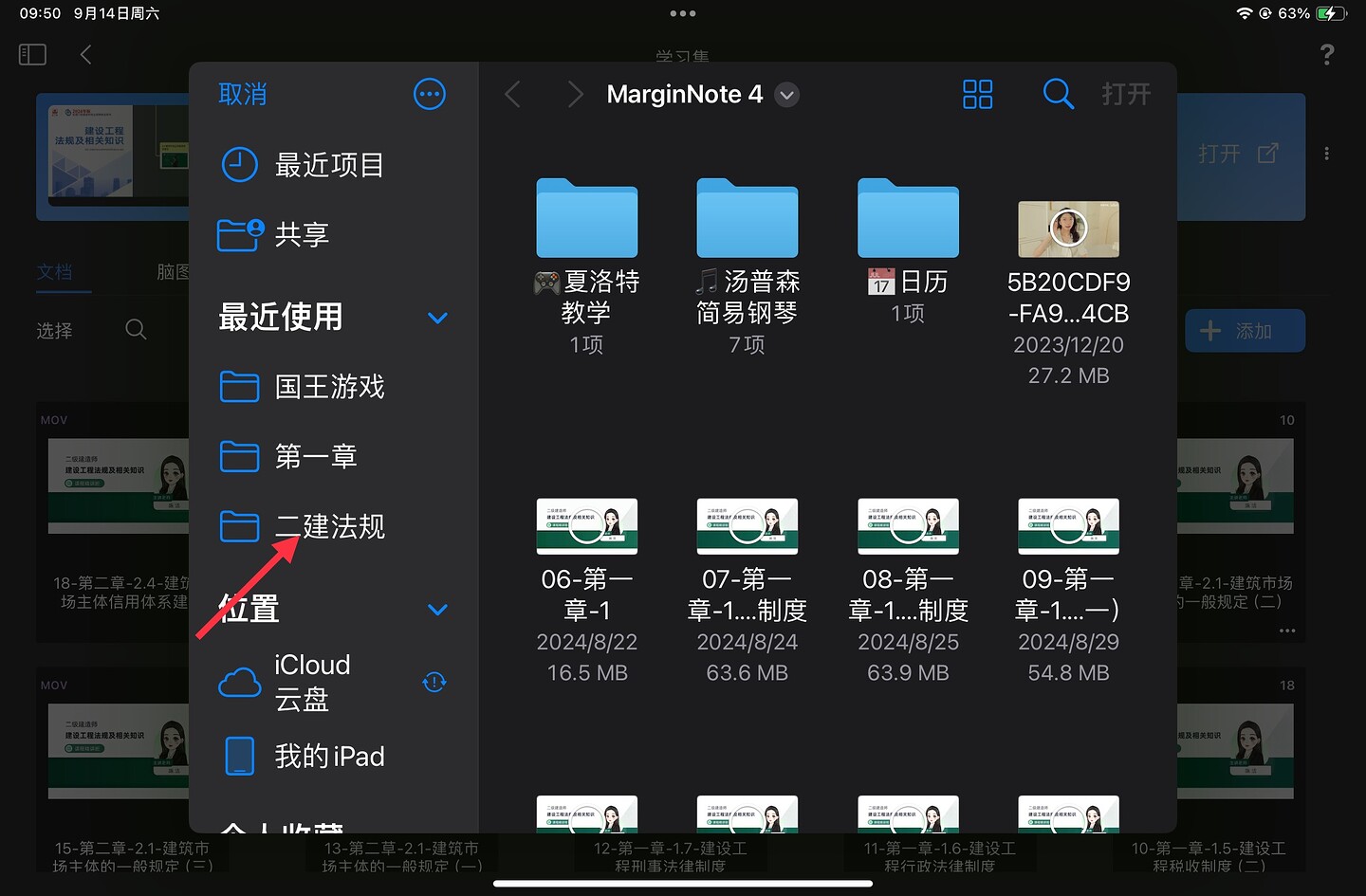This screenshot has width=1366, height=896.
Task: Open the 日历 folder
Action: [908, 251]
